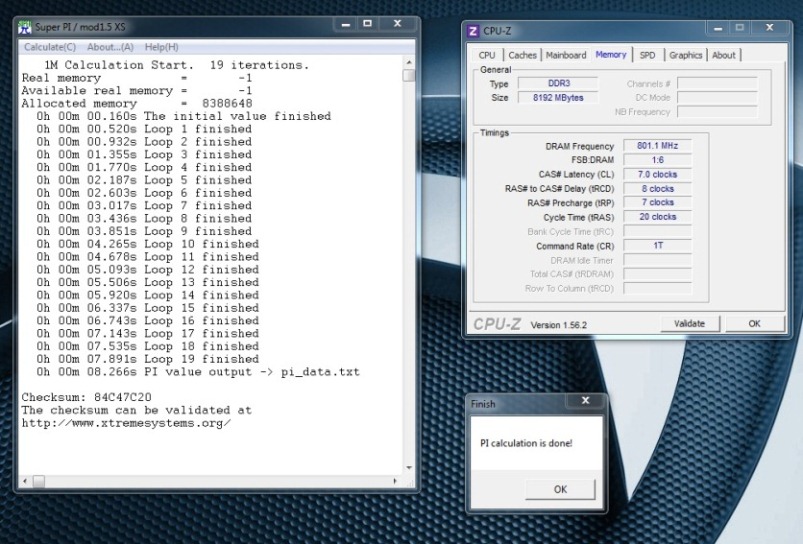Viewport: 803px width, 544px height.
Task: Click Super PI horizontal scrollbar right arrow
Action: (395, 482)
